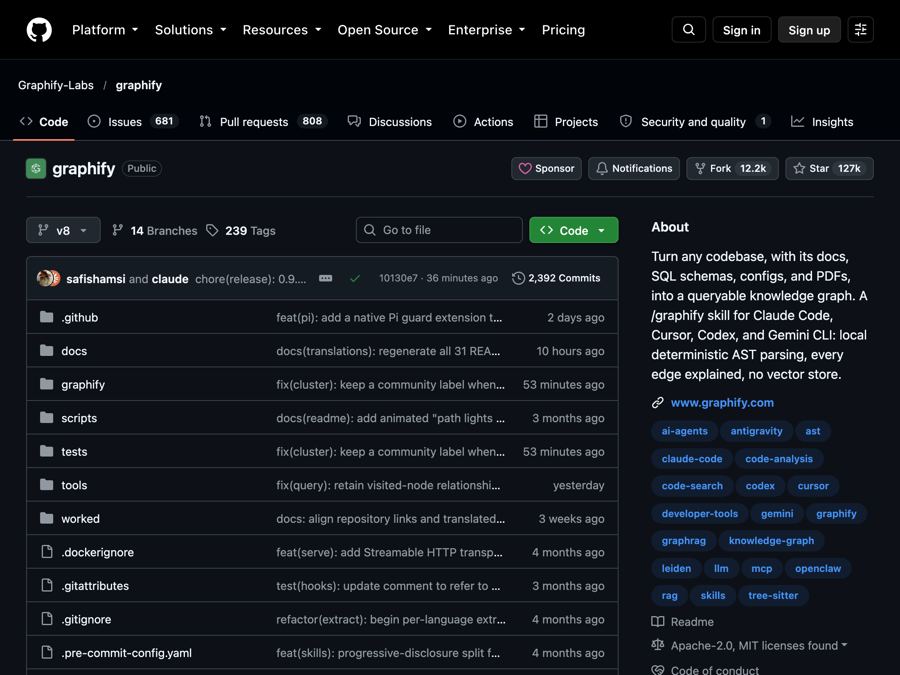Click the Sign up button
The width and height of the screenshot is (900, 675).
coord(809,30)
